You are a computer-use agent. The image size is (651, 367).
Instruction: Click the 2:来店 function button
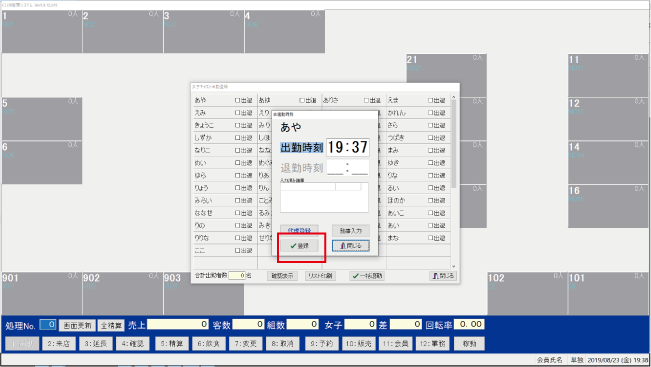(59, 344)
